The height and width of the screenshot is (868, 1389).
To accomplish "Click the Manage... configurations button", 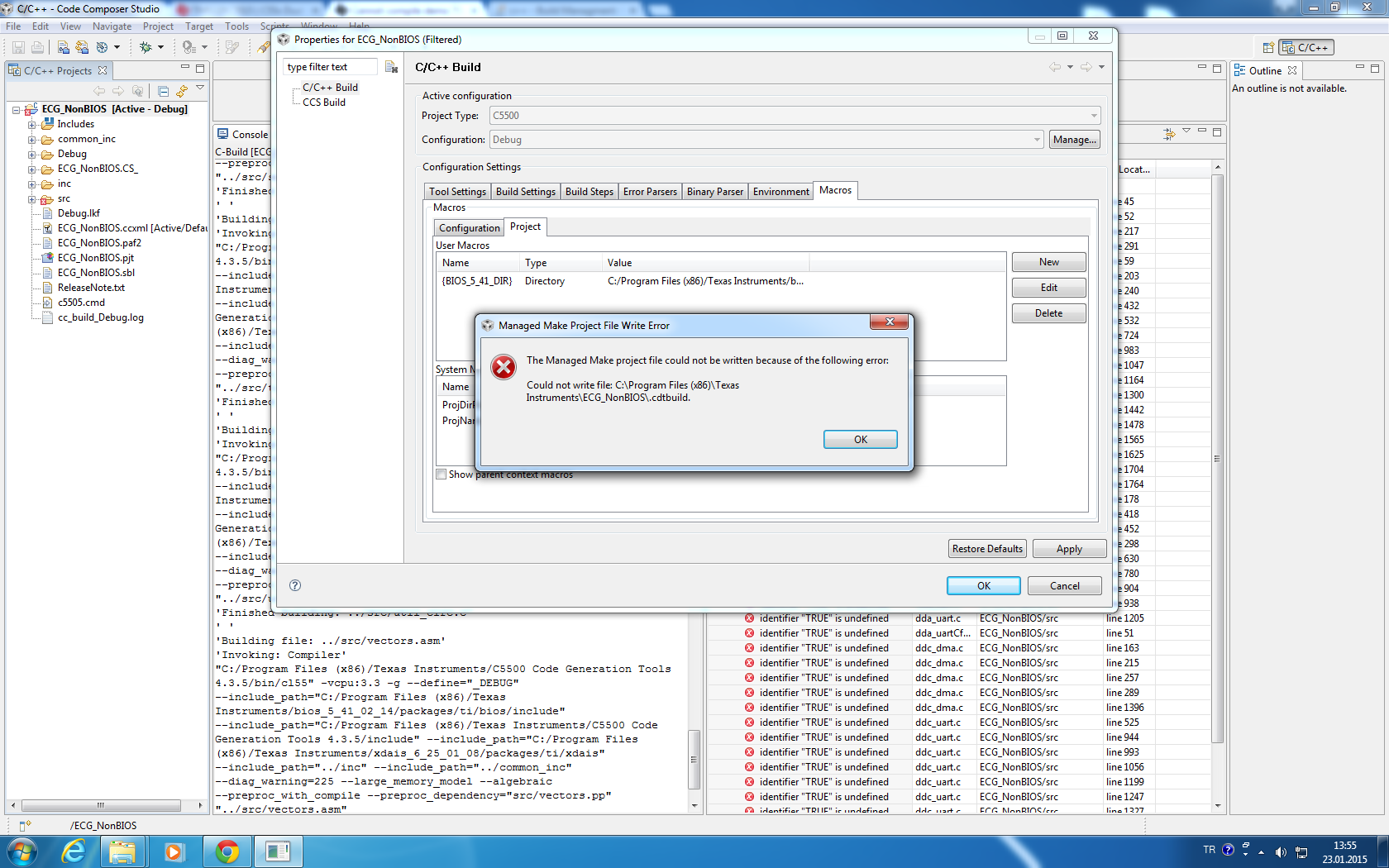I will pos(1075,140).
